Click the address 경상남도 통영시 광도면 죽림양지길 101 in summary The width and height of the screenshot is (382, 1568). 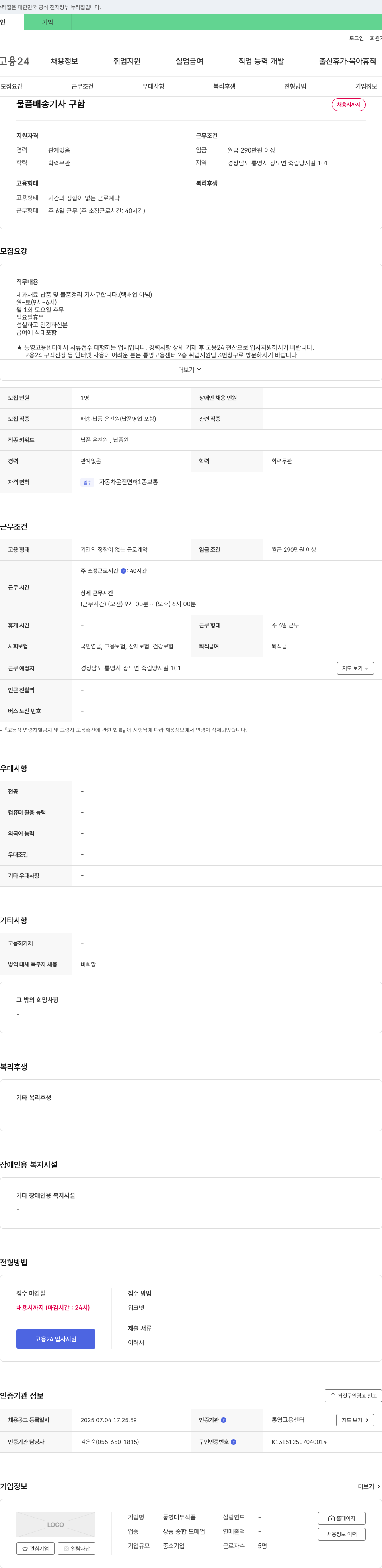pos(278,163)
